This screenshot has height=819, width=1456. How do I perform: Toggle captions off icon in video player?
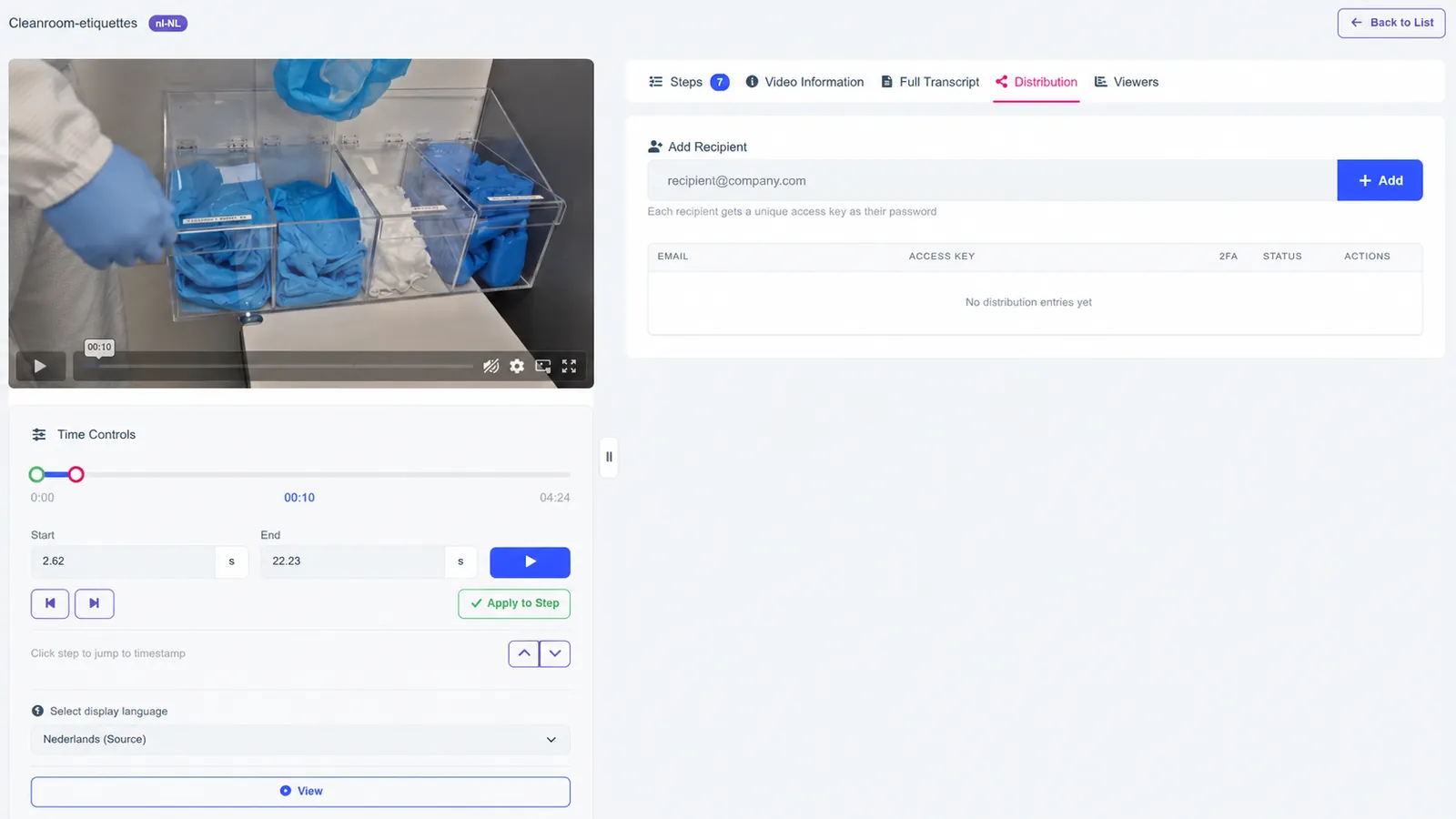tap(490, 366)
